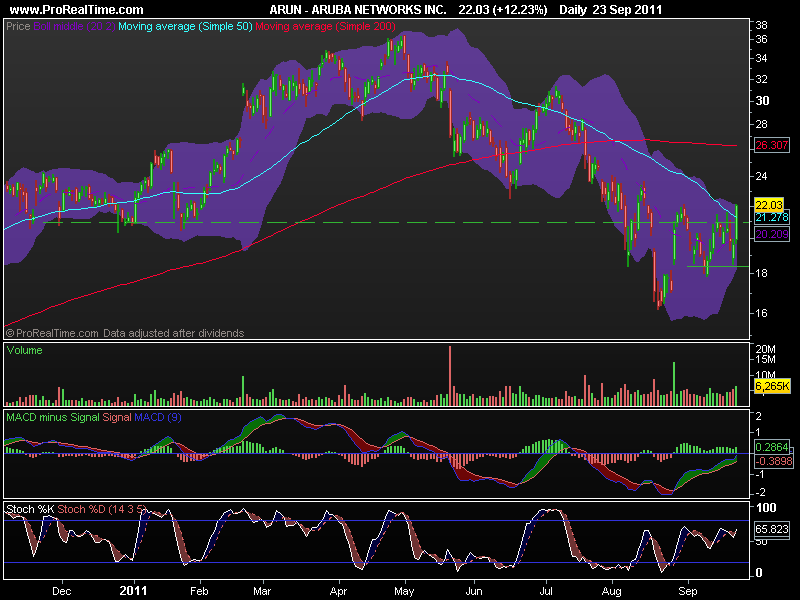Click the 30 price axis label
This screenshot has height=600, width=800.
point(762,101)
